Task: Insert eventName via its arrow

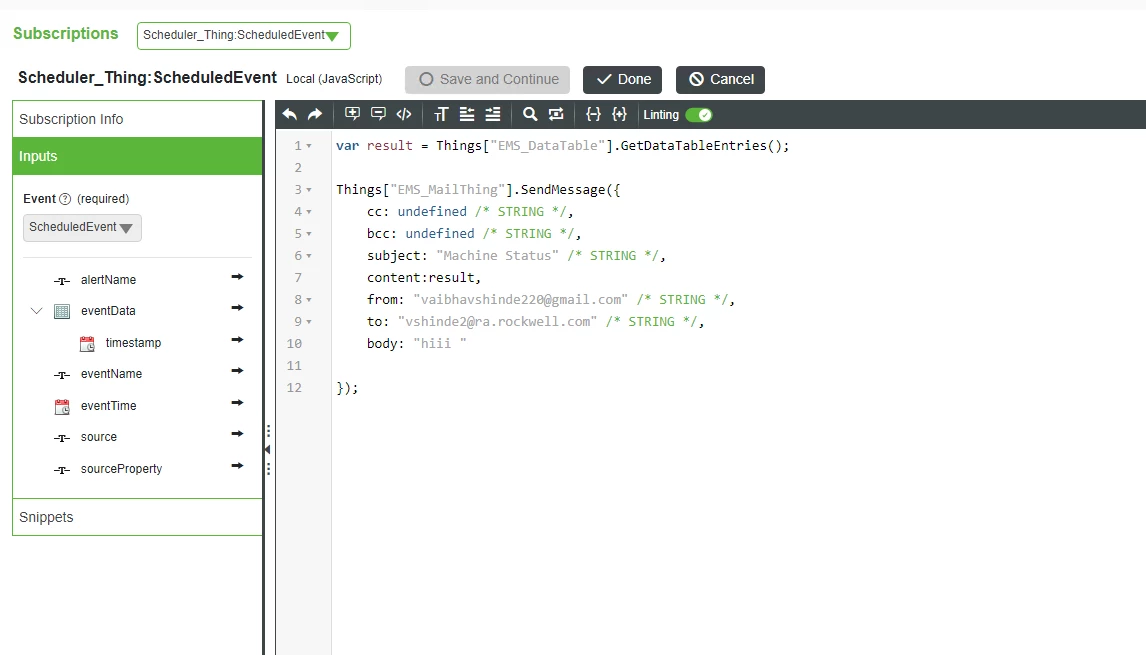Action: 237,371
